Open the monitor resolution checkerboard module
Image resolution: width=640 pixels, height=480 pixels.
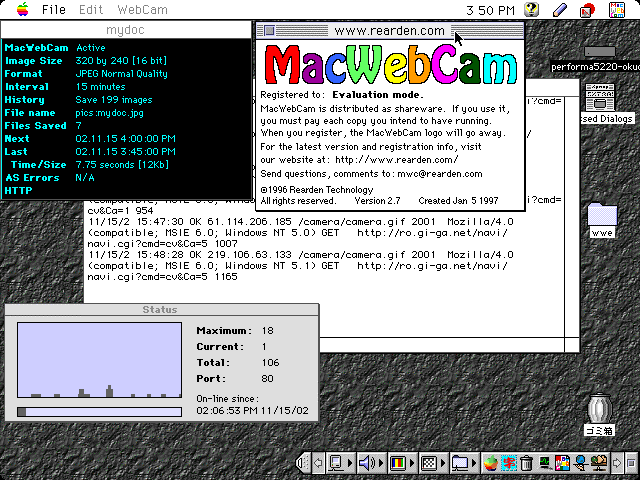[x=433, y=463]
